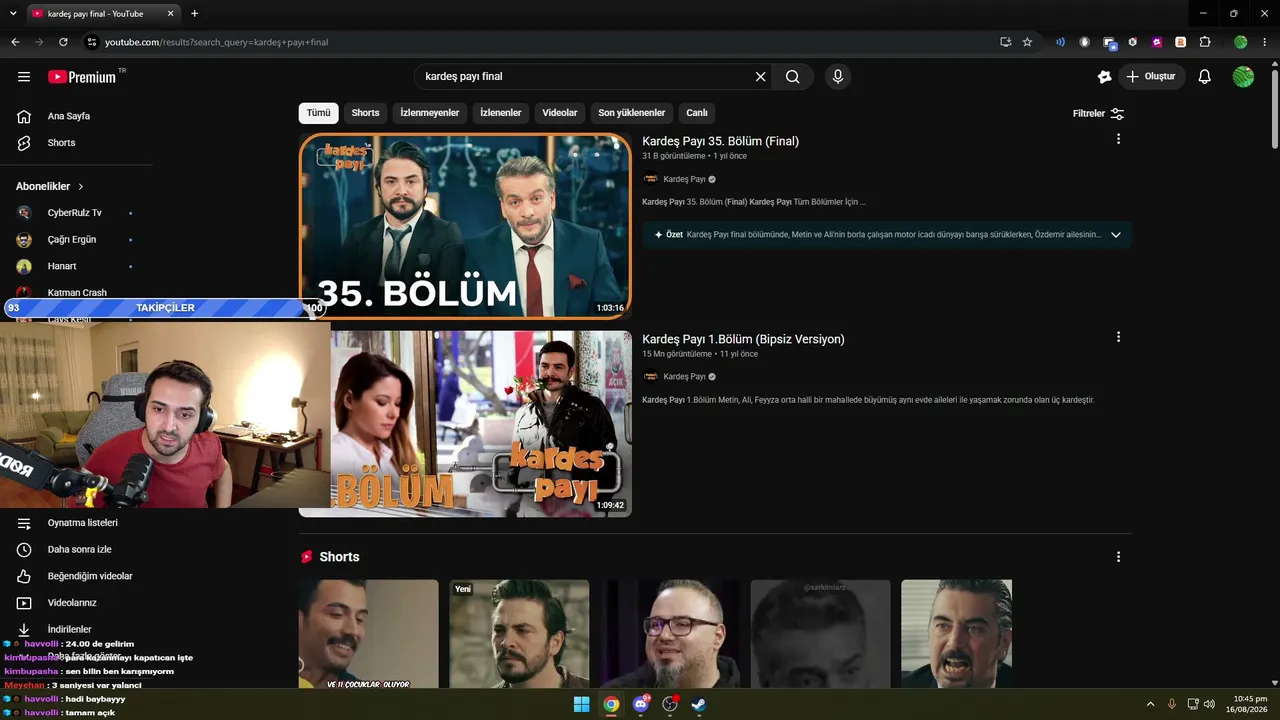This screenshot has height=720, width=1280.
Task: Open Steam from the taskbar
Action: [x=699, y=704]
